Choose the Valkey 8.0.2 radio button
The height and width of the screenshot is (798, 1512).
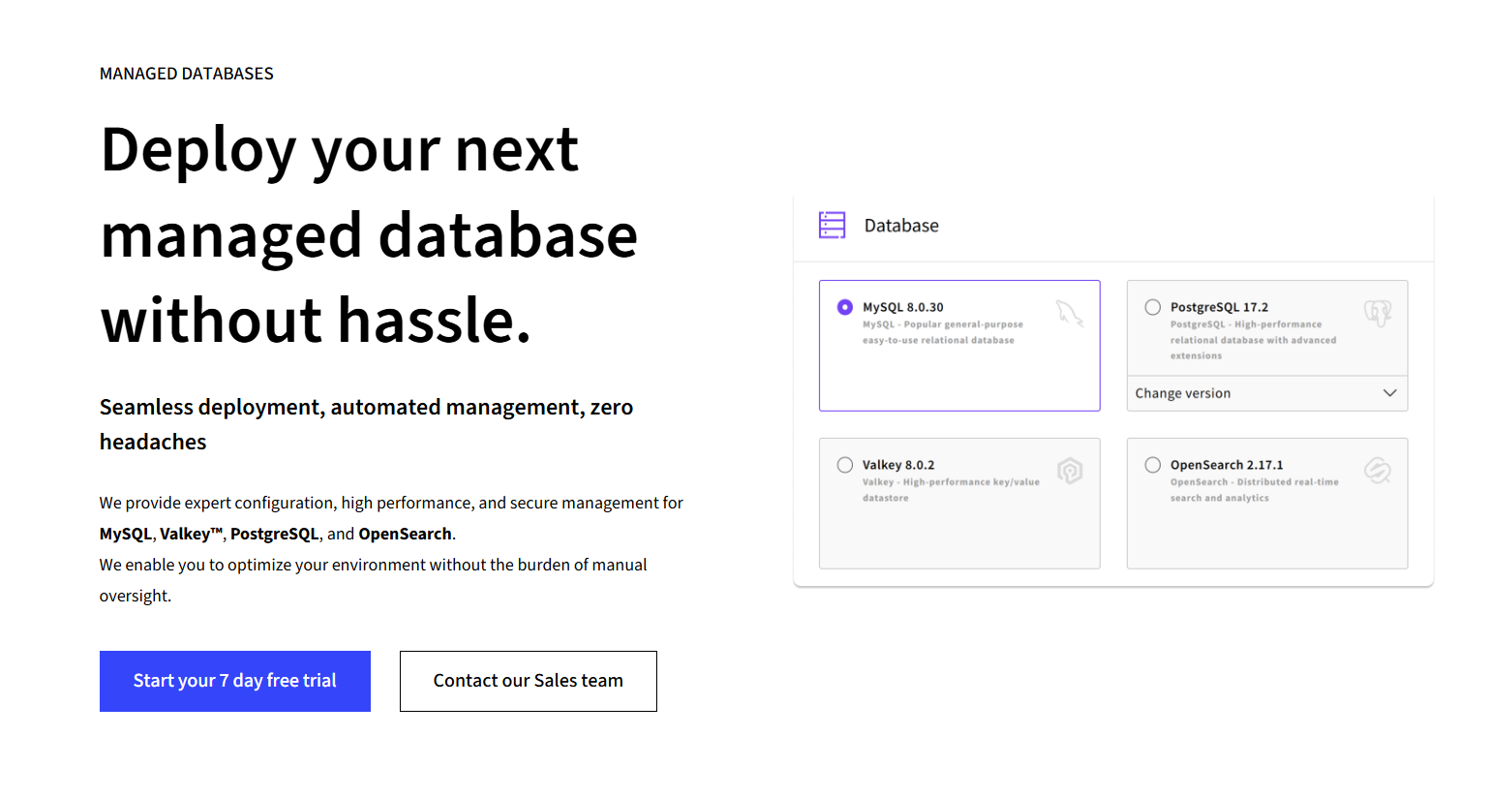tap(843, 464)
